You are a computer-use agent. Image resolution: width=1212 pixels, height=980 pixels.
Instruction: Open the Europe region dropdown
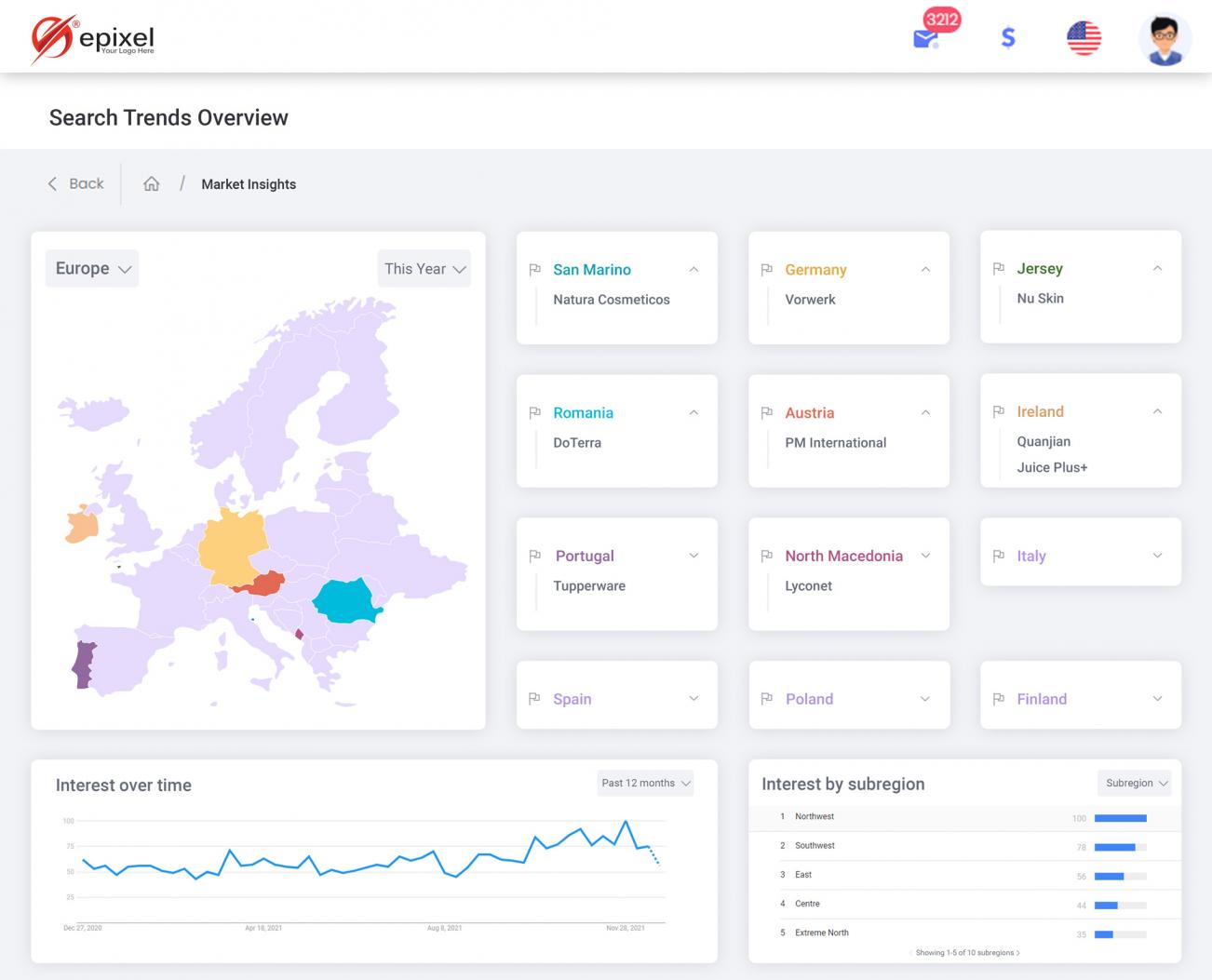pyautogui.click(x=92, y=268)
